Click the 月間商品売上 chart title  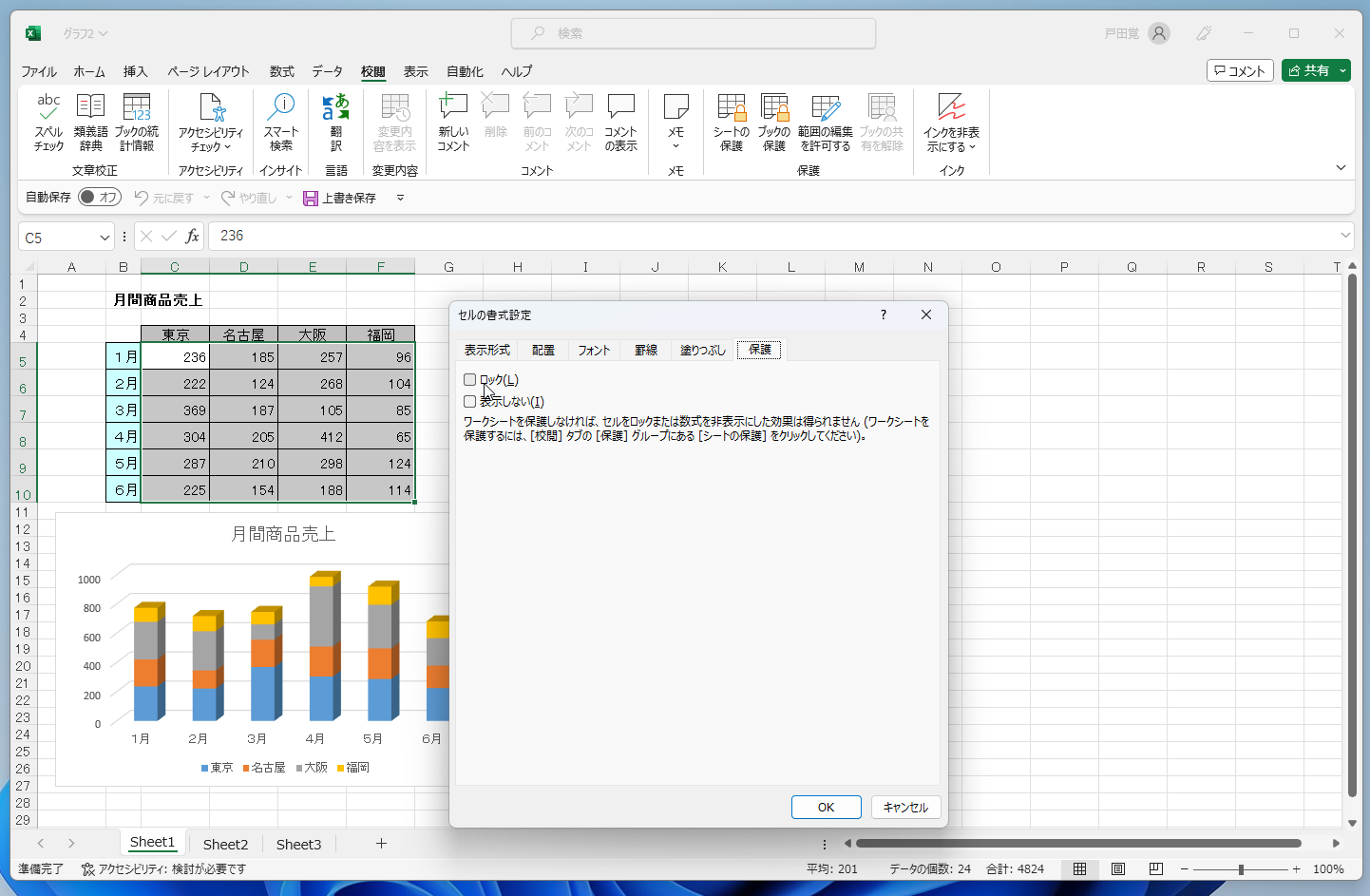283,534
